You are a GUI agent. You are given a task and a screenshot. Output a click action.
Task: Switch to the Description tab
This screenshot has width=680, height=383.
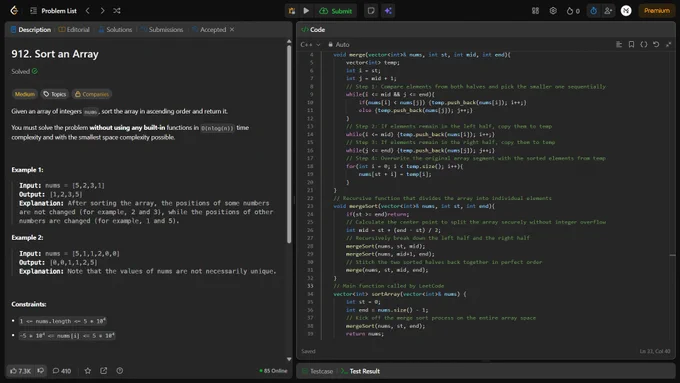31,29
